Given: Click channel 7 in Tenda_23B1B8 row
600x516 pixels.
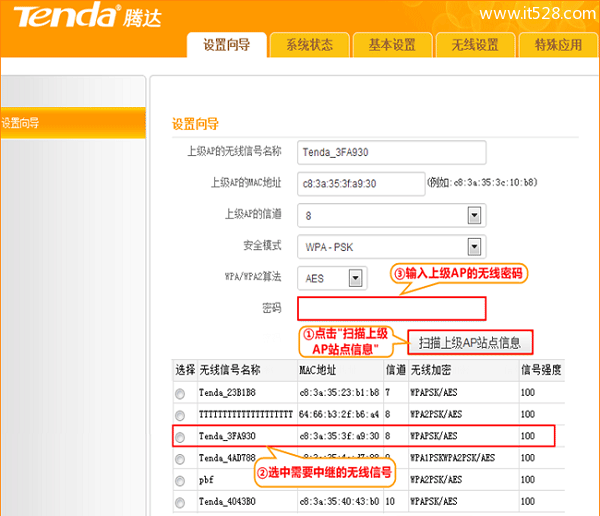Looking at the screenshot, I should (x=388, y=392).
